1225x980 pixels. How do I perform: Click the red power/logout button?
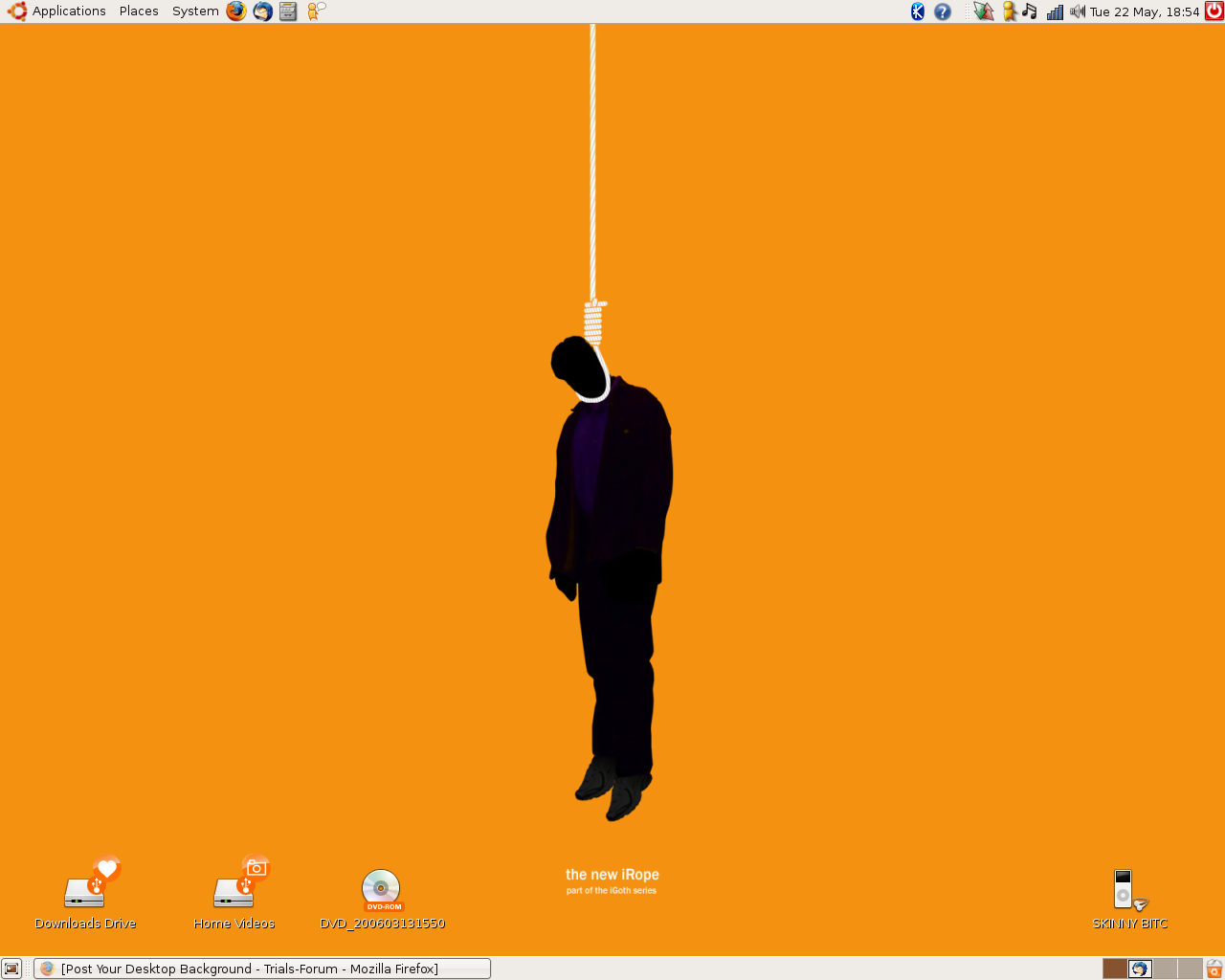[1214, 11]
